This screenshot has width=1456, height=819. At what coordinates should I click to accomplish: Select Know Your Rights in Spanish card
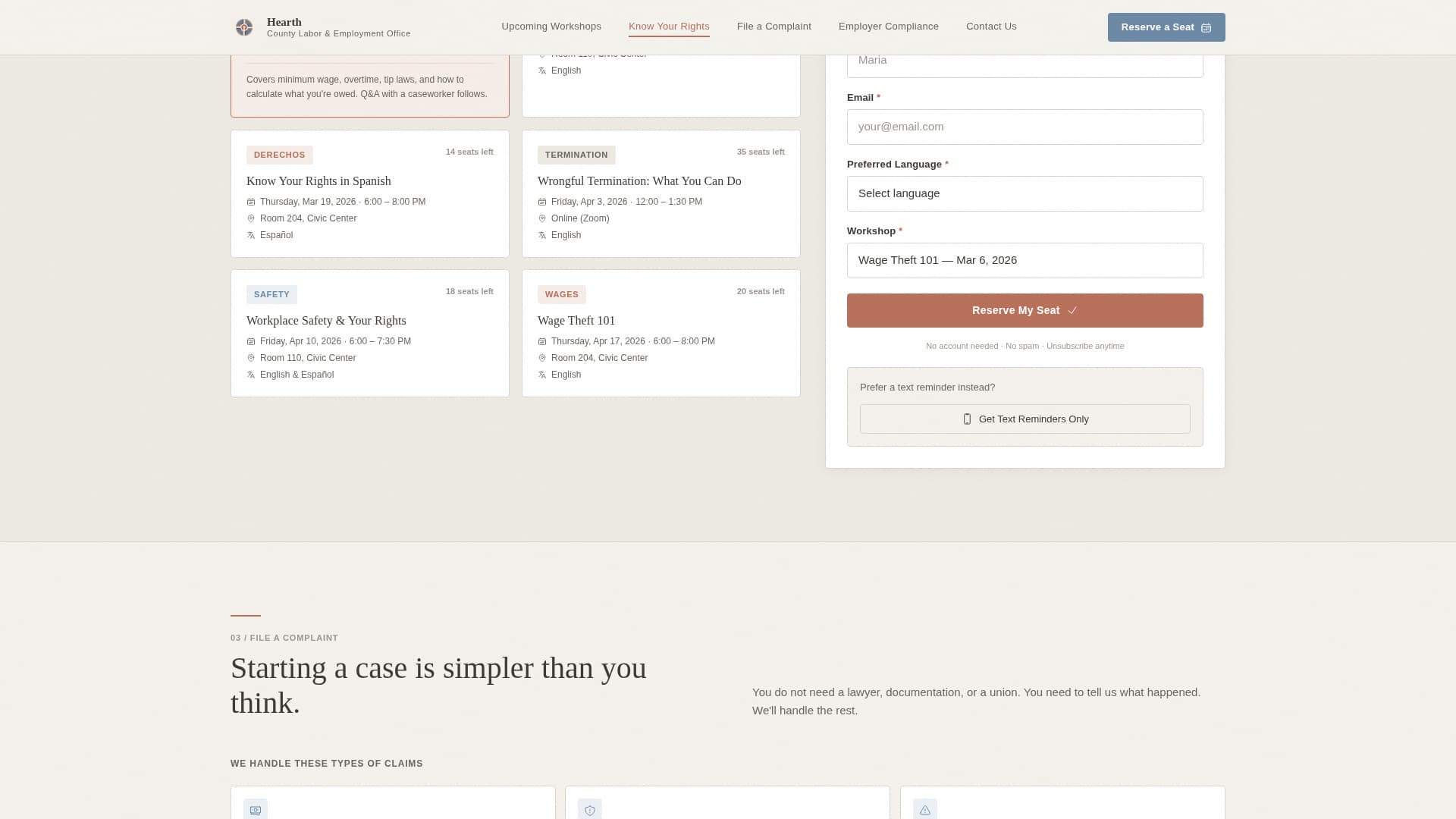(x=369, y=193)
